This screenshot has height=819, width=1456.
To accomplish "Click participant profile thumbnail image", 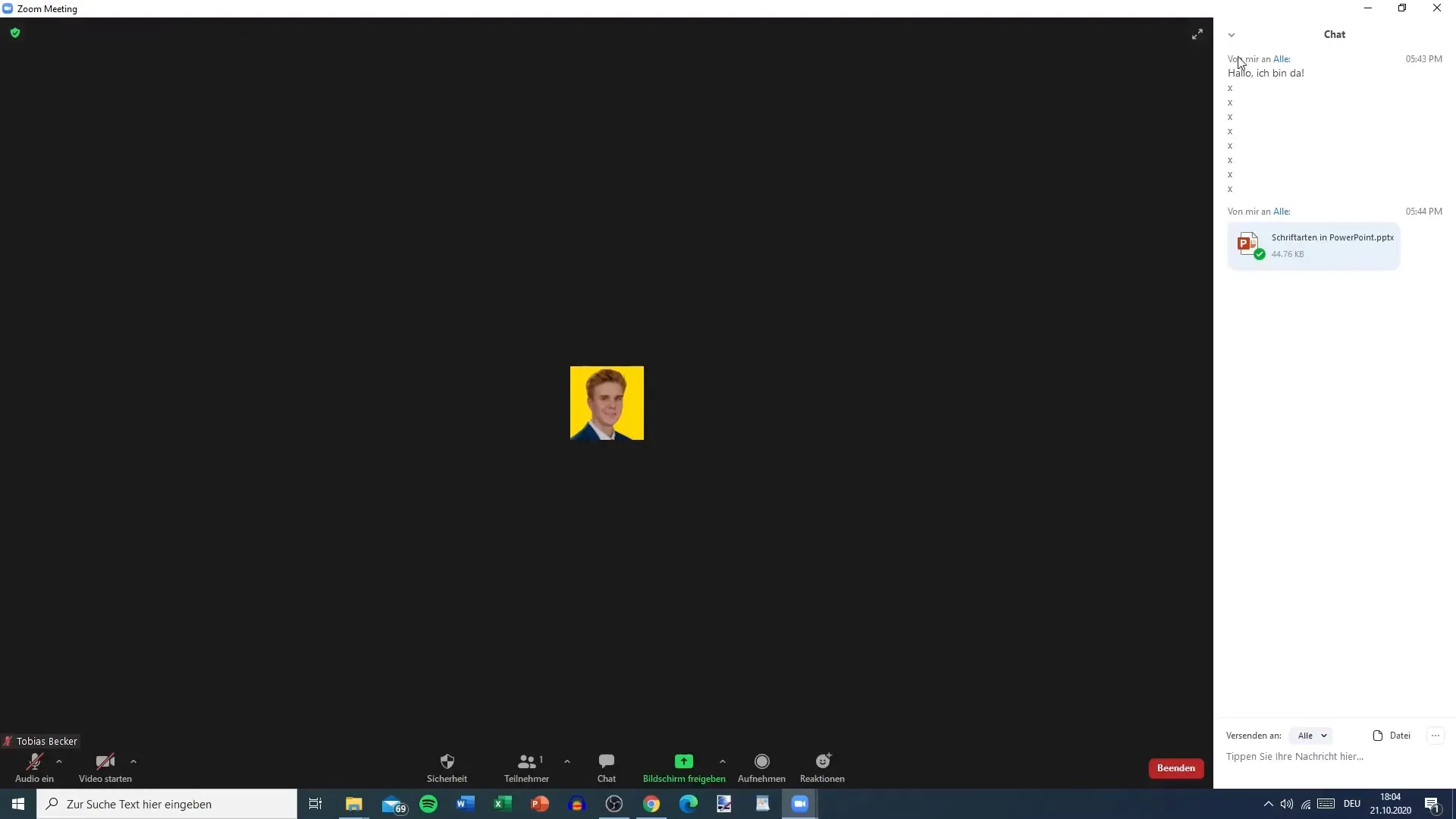I will point(607,403).
